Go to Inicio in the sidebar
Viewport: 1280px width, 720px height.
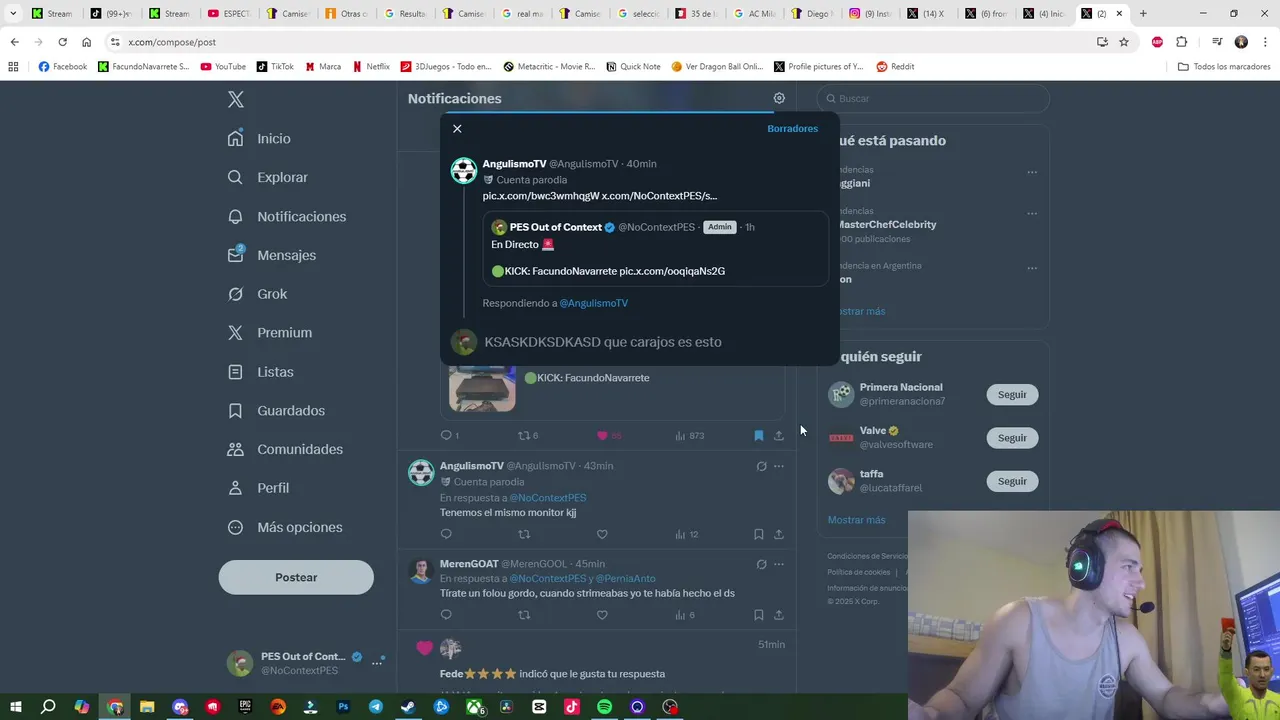(259, 139)
